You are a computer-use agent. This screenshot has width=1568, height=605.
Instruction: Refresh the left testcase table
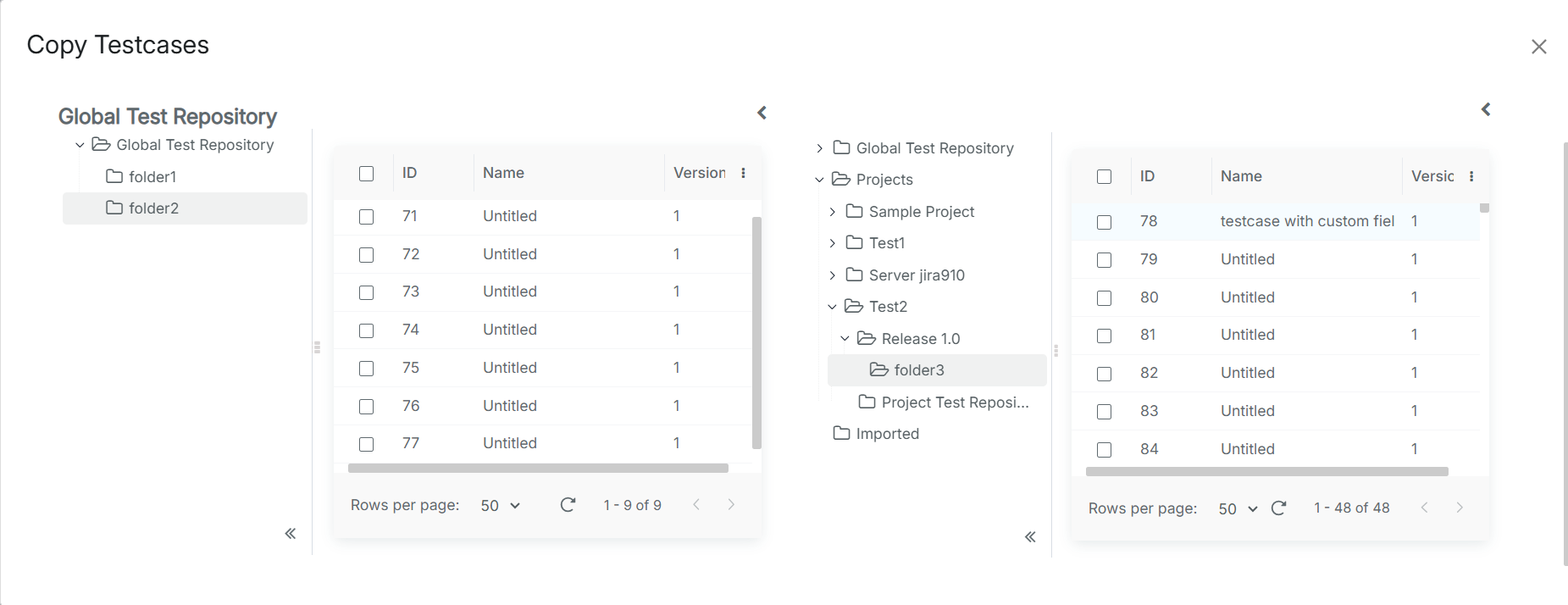[568, 505]
